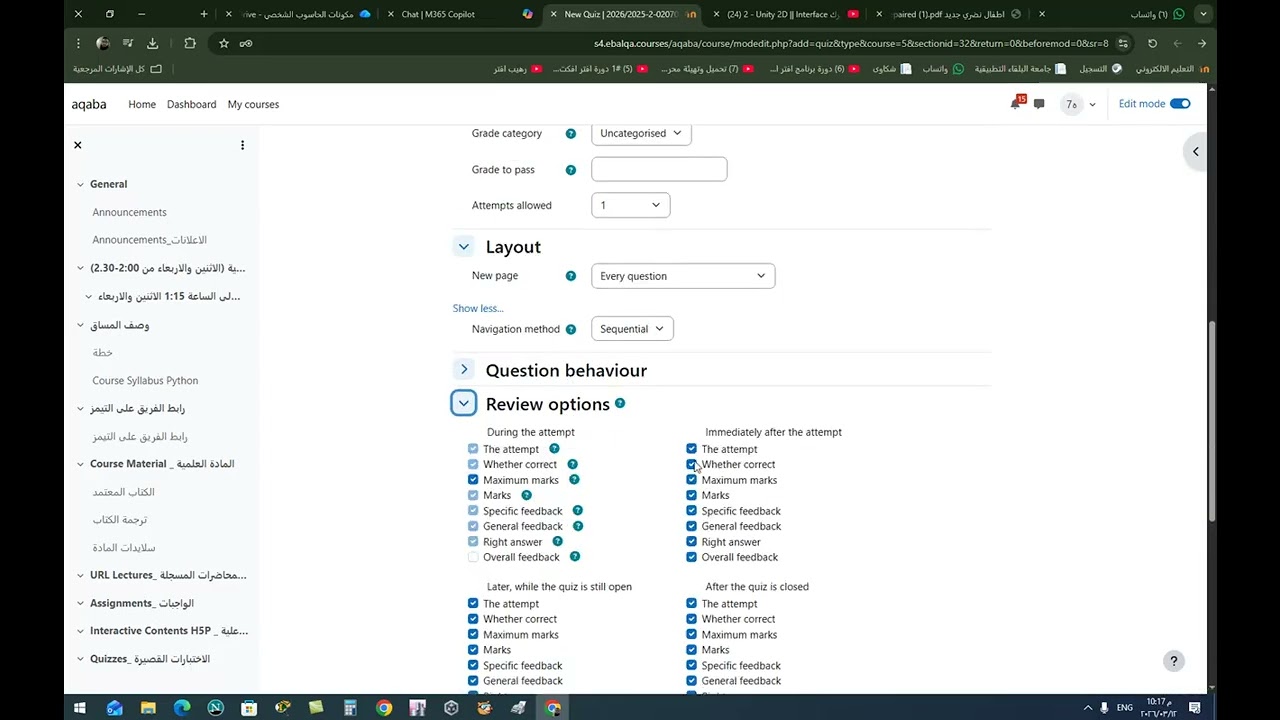1280x720 pixels.
Task: Open the course index three-dot menu
Action: click(x=242, y=145)
